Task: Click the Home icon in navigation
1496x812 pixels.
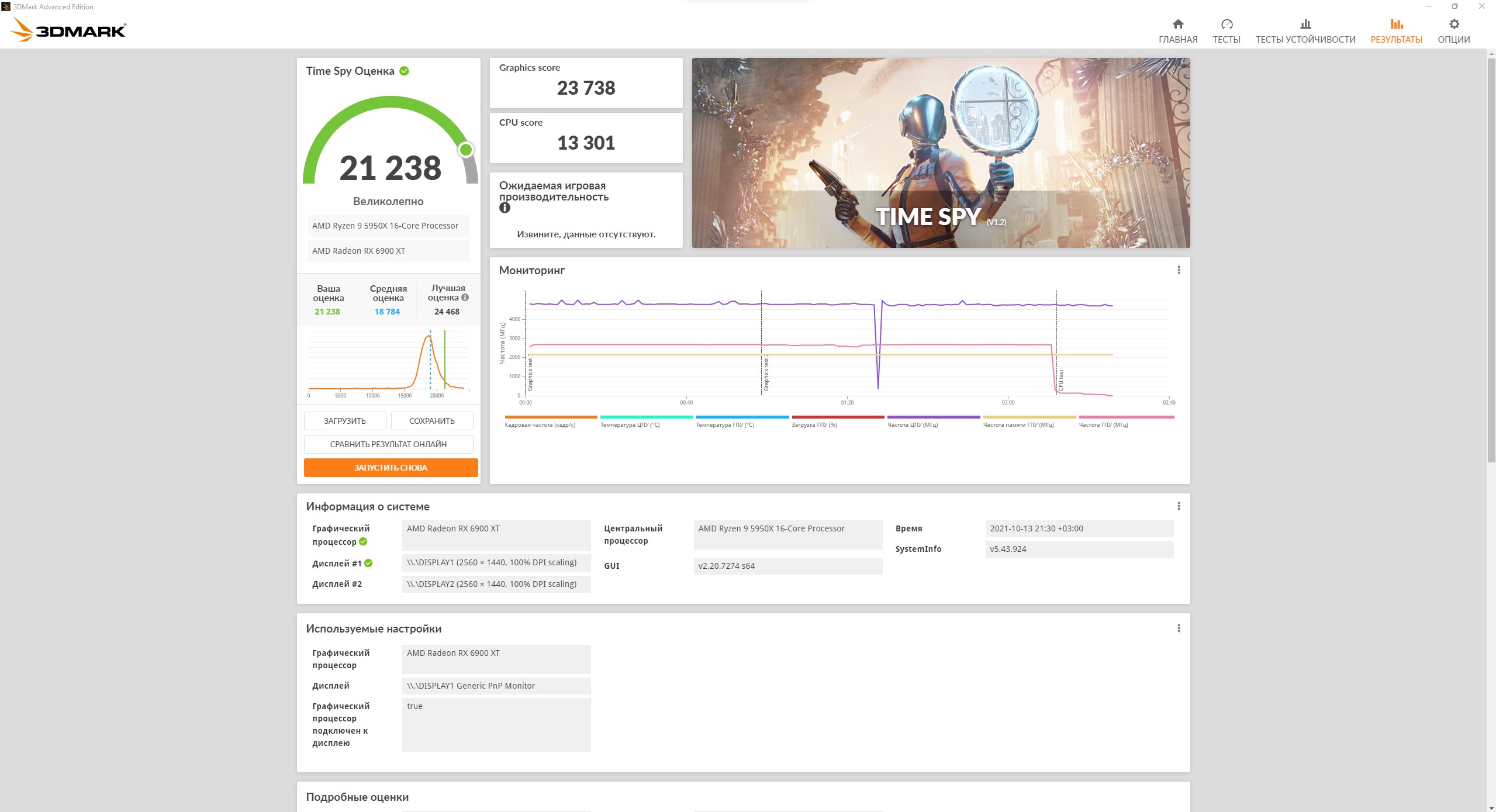Action: click(x=1177, y=25)
